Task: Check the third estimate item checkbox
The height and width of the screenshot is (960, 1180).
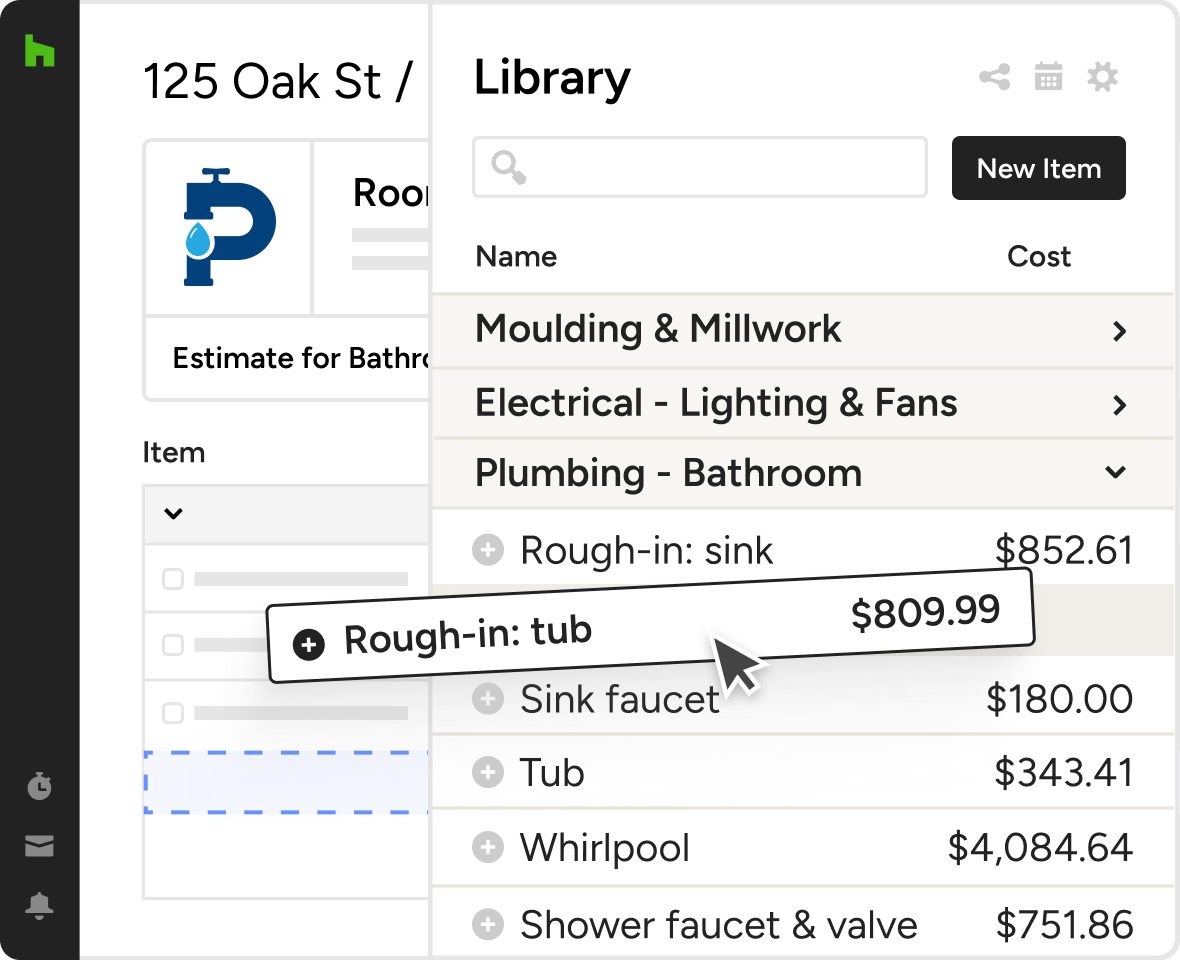Action: 171,712
